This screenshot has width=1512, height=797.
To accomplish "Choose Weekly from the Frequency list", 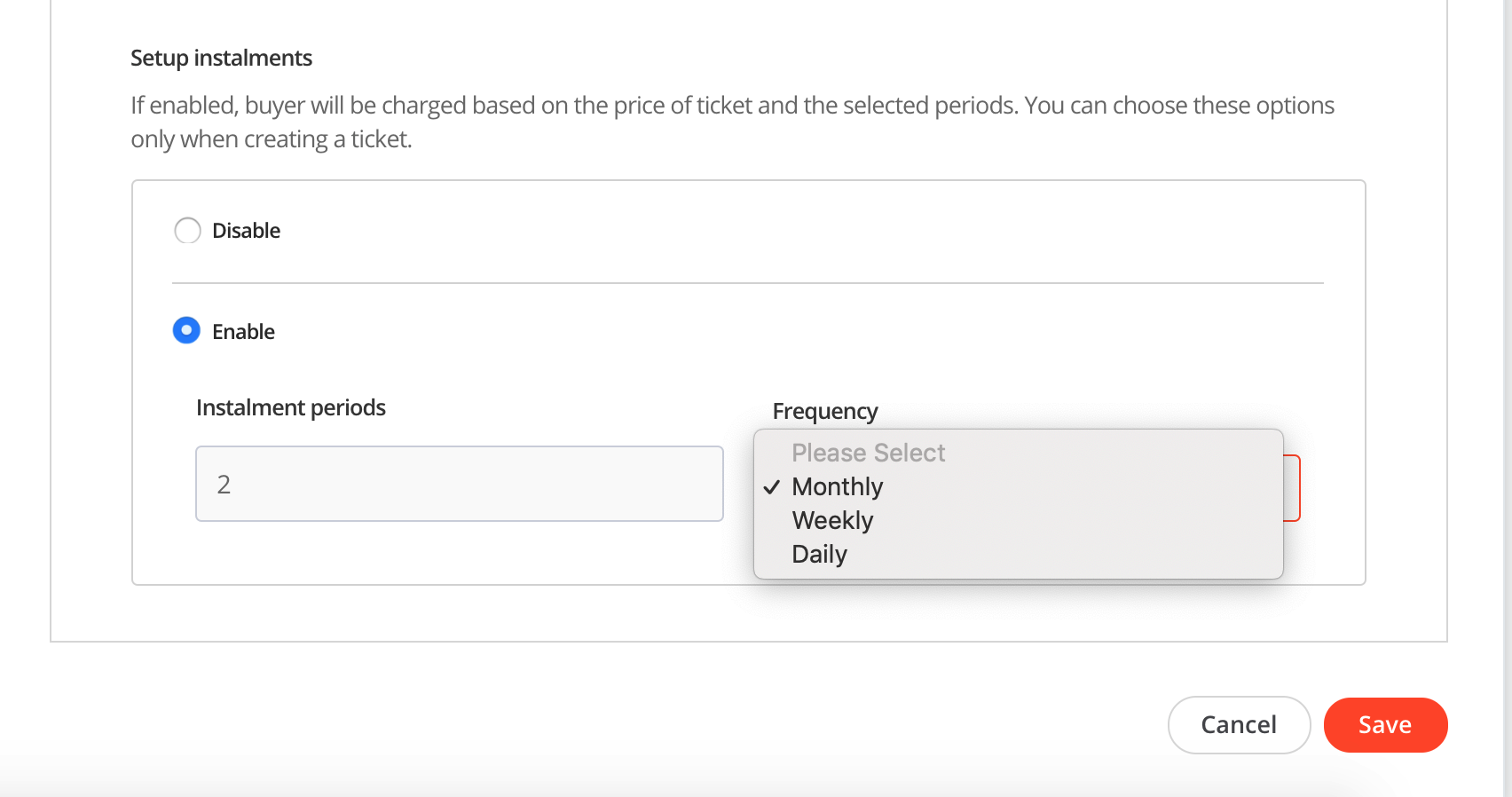I will (832, 520).
